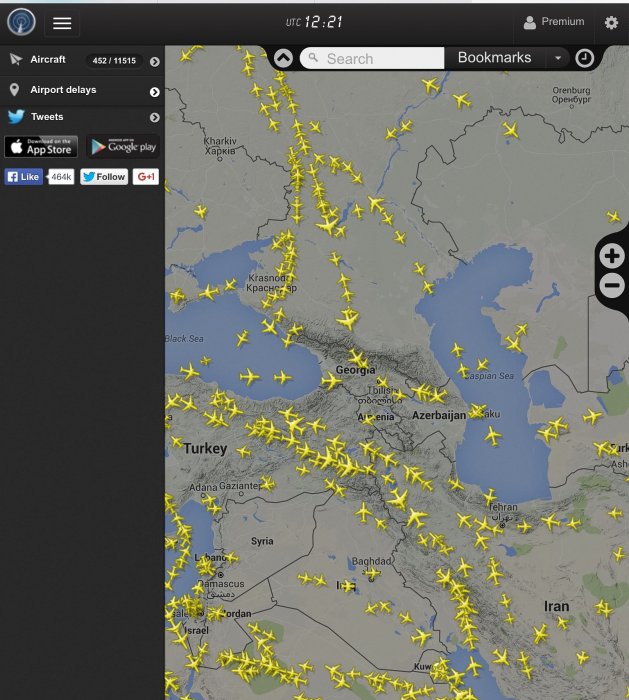Image resolution: width=629 pixels, height=700 pixels.
Task: Select the Airport delays menu item
Action: pyautogui.click(x=63, y=90)
